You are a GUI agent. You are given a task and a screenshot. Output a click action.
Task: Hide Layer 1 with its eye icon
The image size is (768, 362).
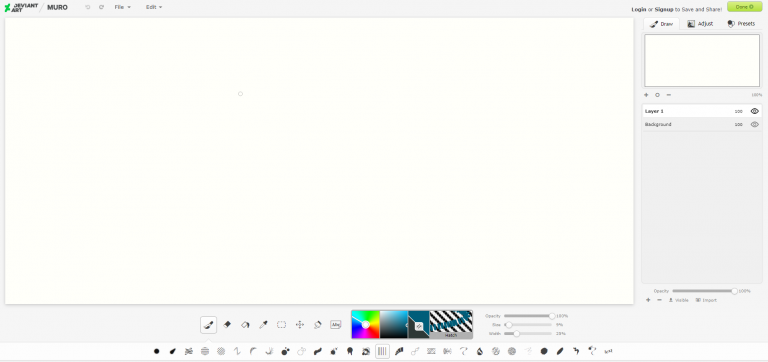click(754, 111)
